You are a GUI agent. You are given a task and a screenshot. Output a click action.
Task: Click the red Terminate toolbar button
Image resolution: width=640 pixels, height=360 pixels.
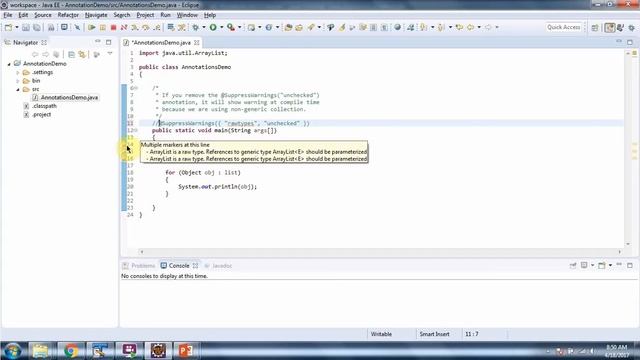(x=113, y=27)
